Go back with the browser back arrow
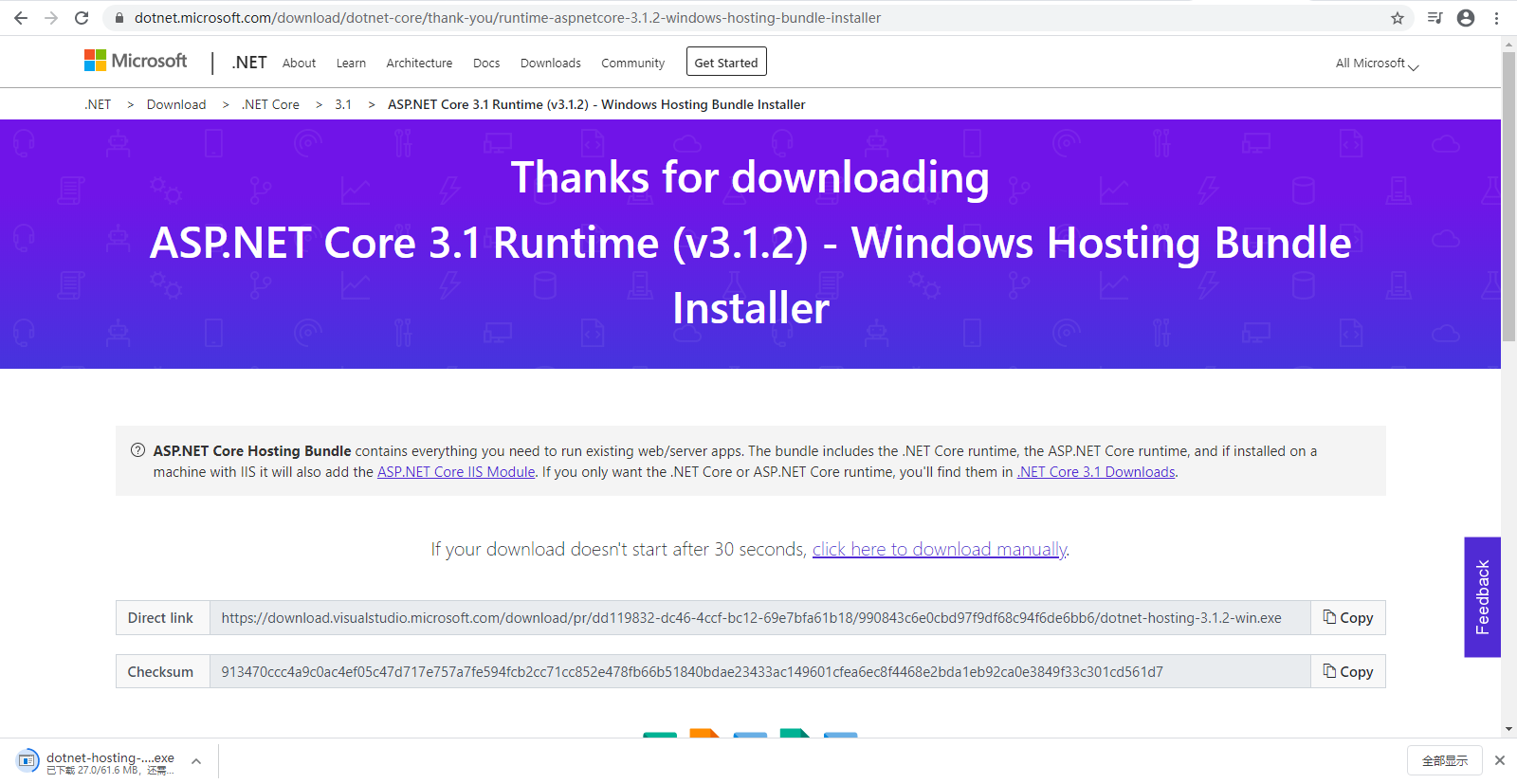This screenshot has height=784, width=1517. coord(21,18)
